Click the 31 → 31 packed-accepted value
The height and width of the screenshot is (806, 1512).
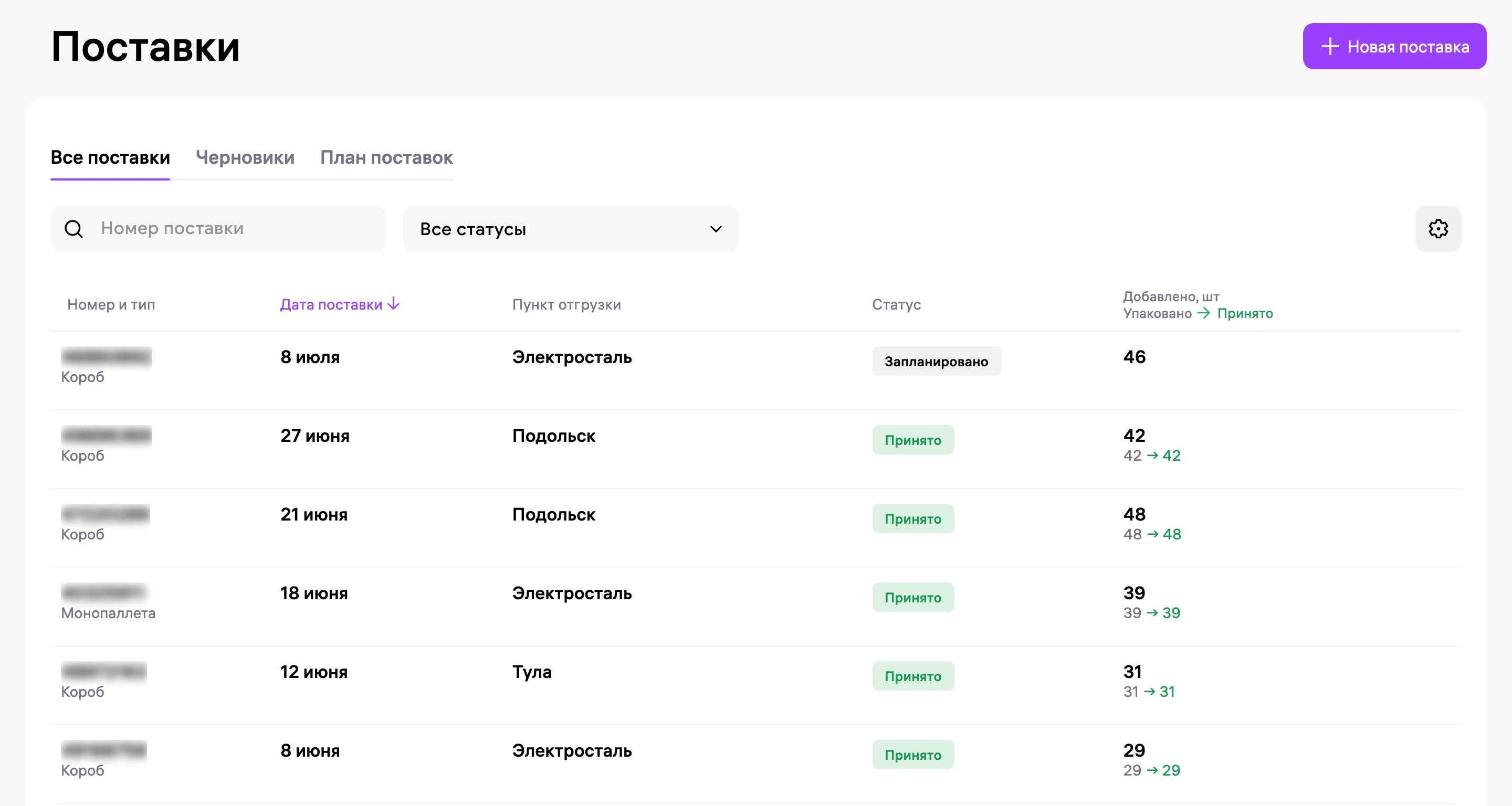[1149, 691]
